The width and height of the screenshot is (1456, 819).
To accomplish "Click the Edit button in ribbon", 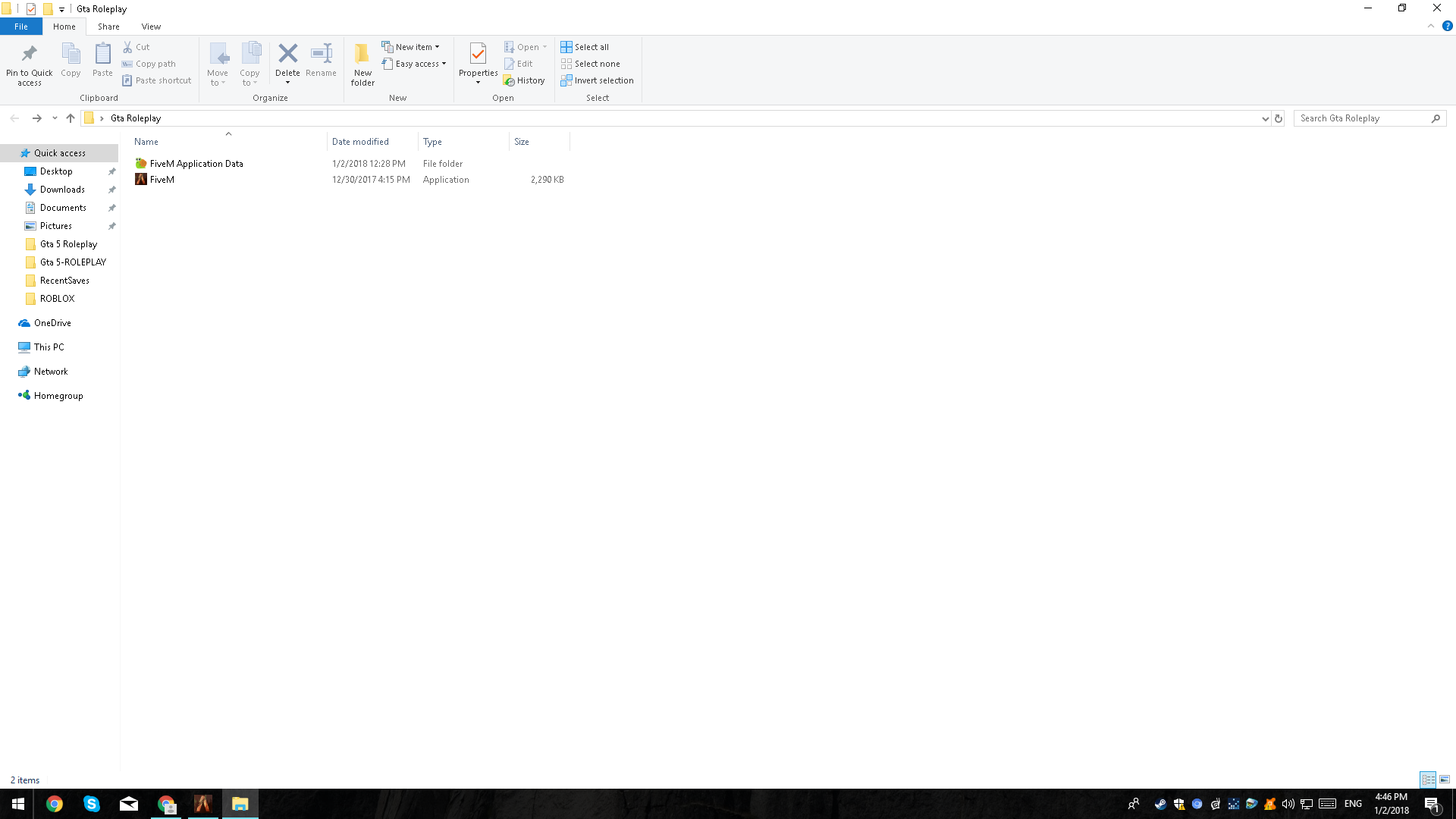I will (519, 64).
